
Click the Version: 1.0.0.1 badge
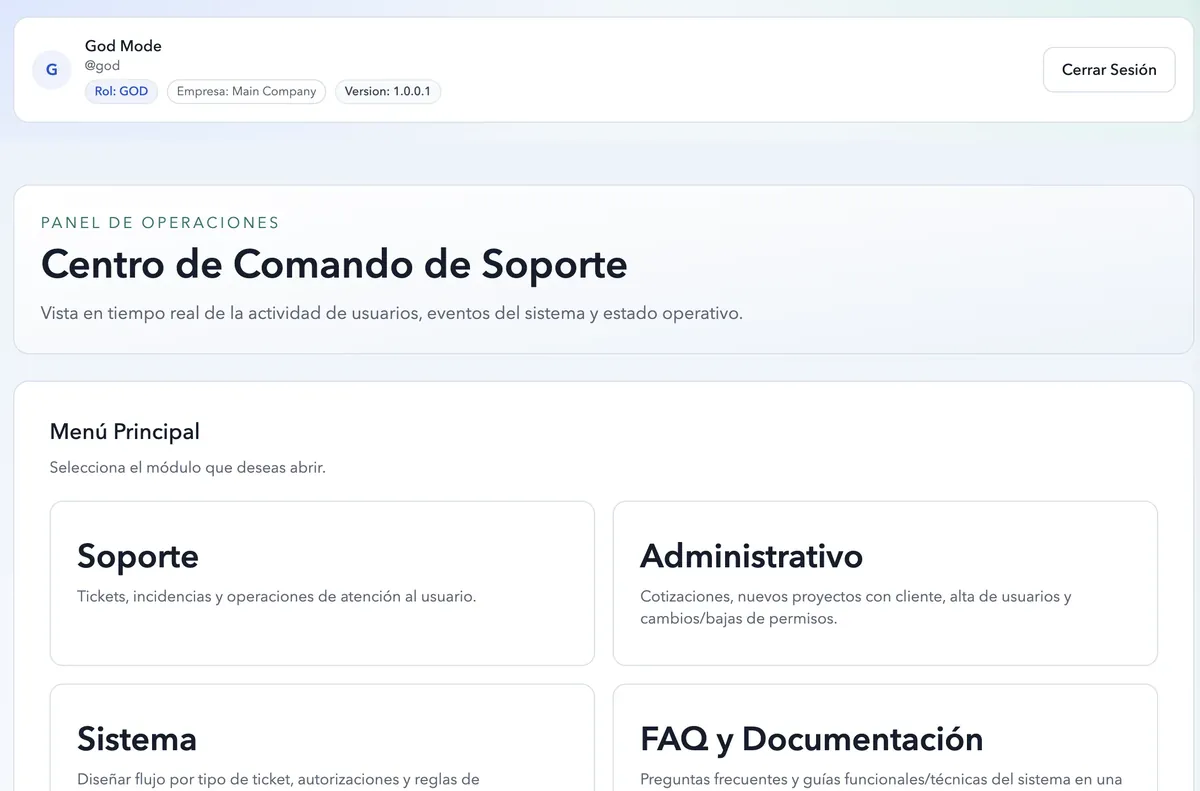[x=388, y=91]
